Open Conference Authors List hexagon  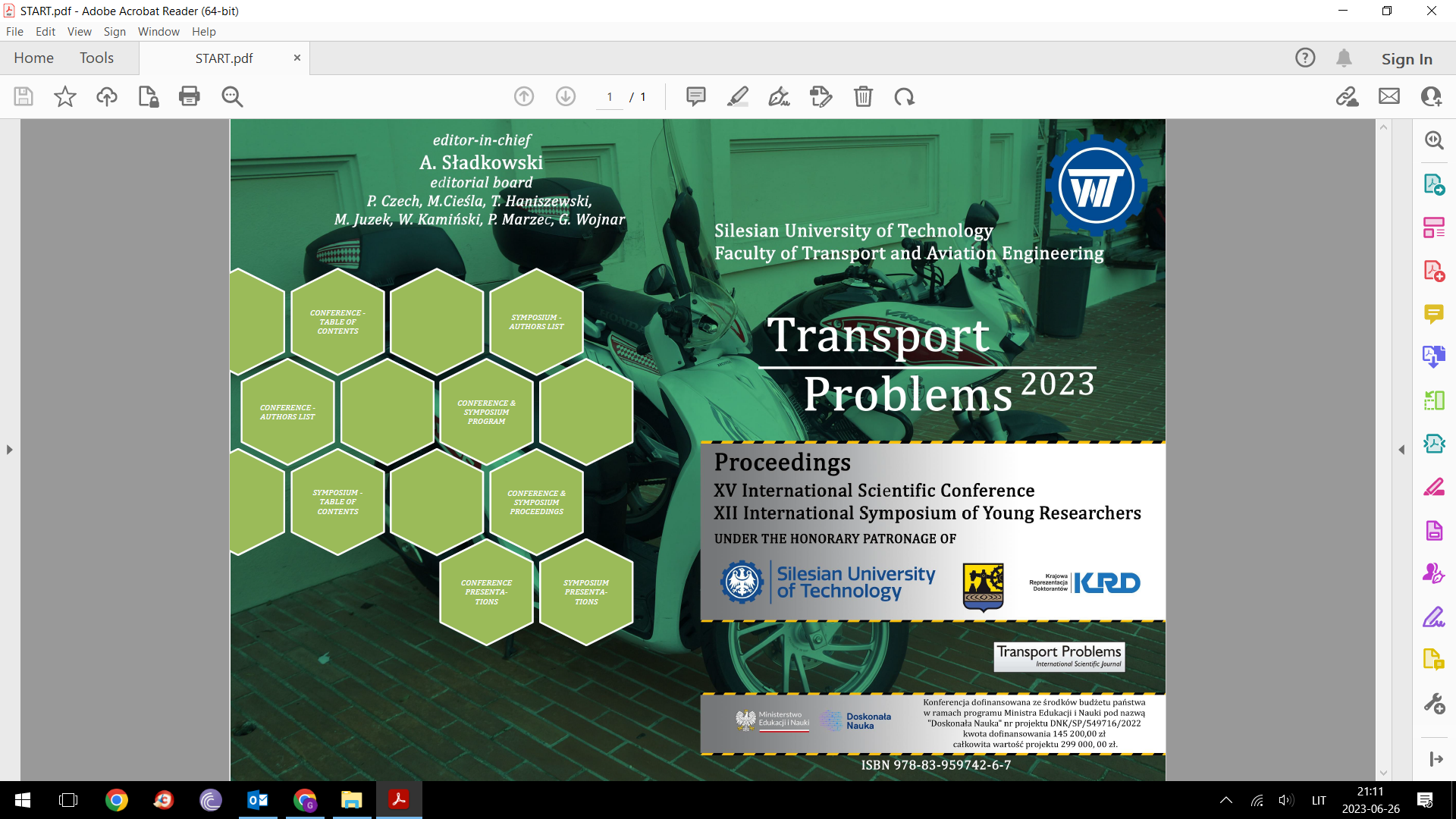coord(287,412)
